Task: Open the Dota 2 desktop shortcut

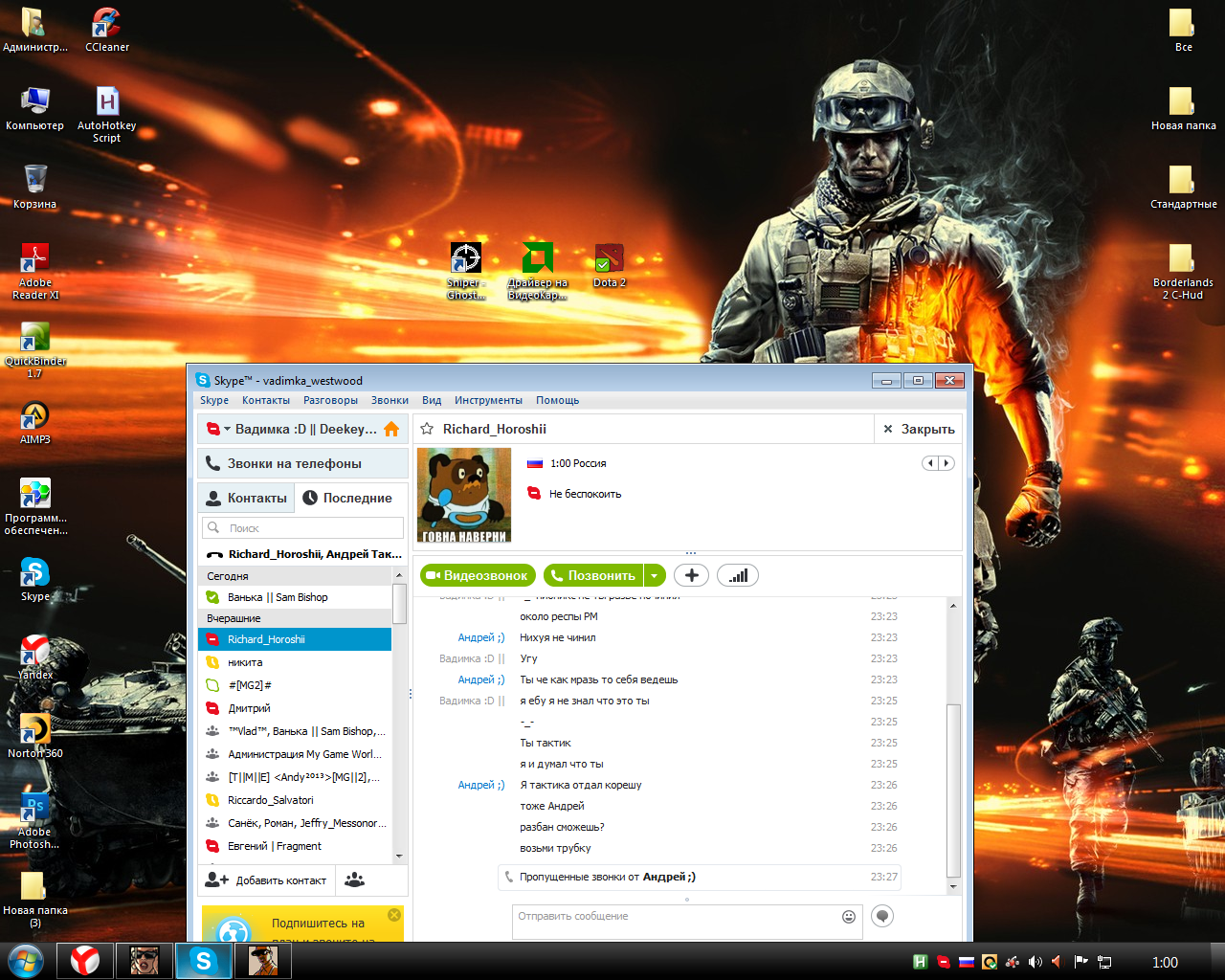Action: [610, 265]
